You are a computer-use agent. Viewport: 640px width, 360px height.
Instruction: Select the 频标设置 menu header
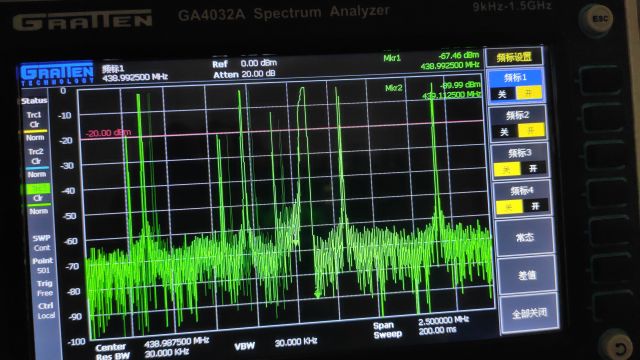tap(514, 57)
